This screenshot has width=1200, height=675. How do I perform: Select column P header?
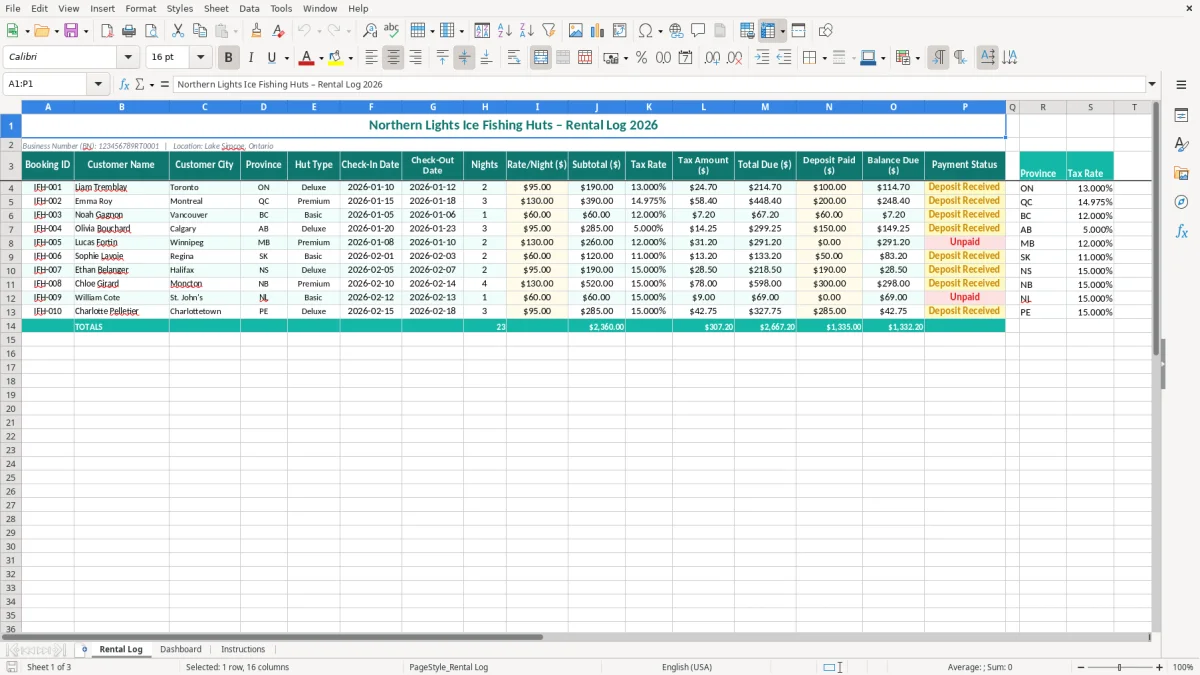[x=965, y=107]
